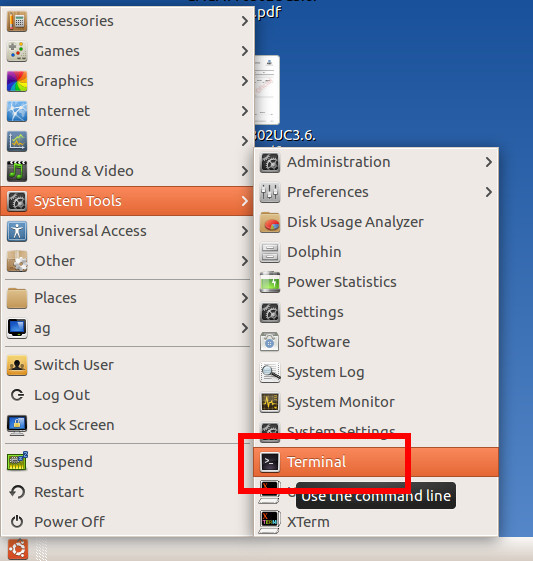
Task: Choose the Log Out menu option
Action: [x=127, y=395]
